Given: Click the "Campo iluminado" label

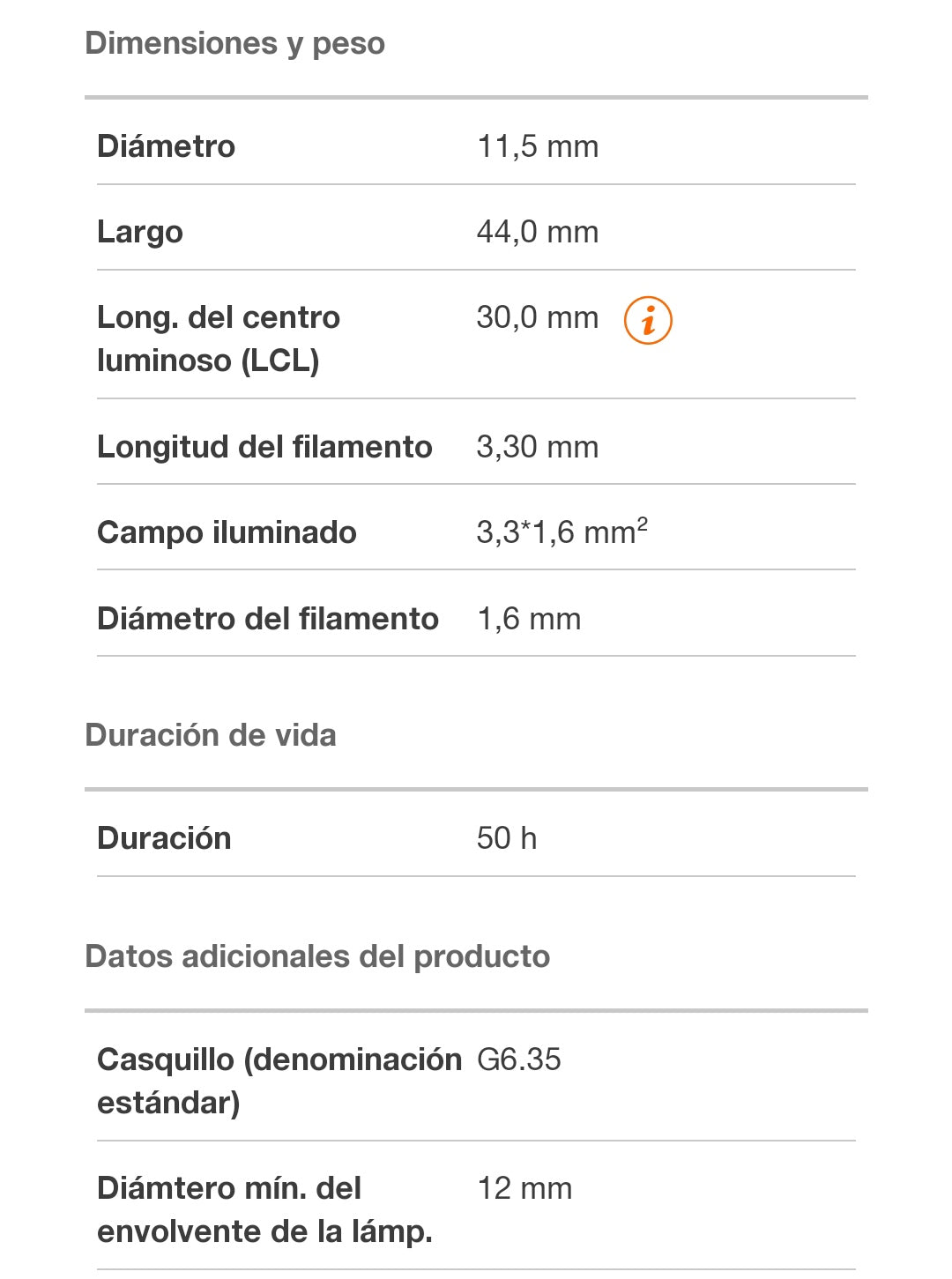Looking at the screenshot, I should 227,532.
